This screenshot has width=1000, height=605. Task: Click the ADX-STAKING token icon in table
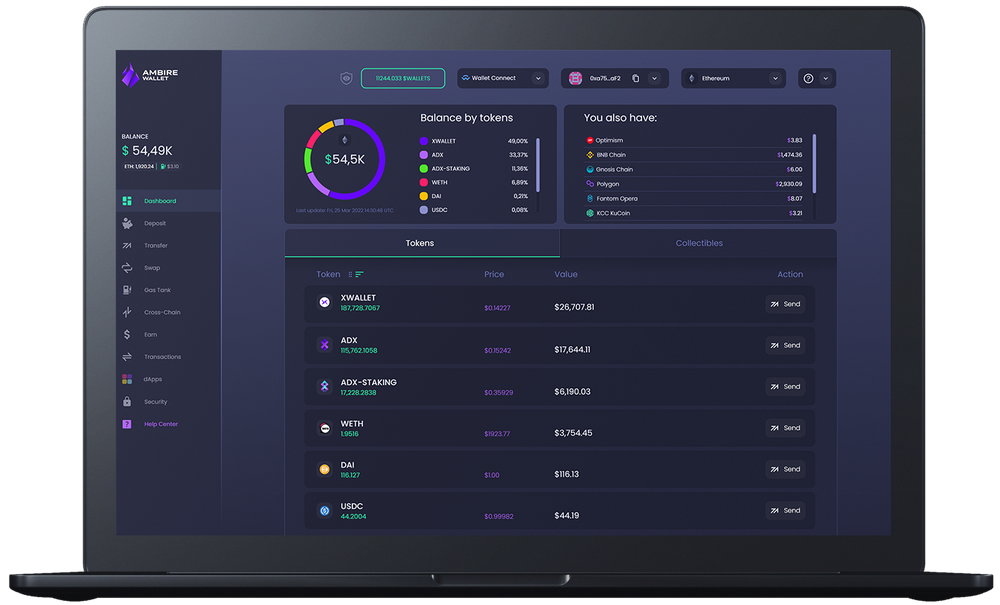tap(325, 386)
